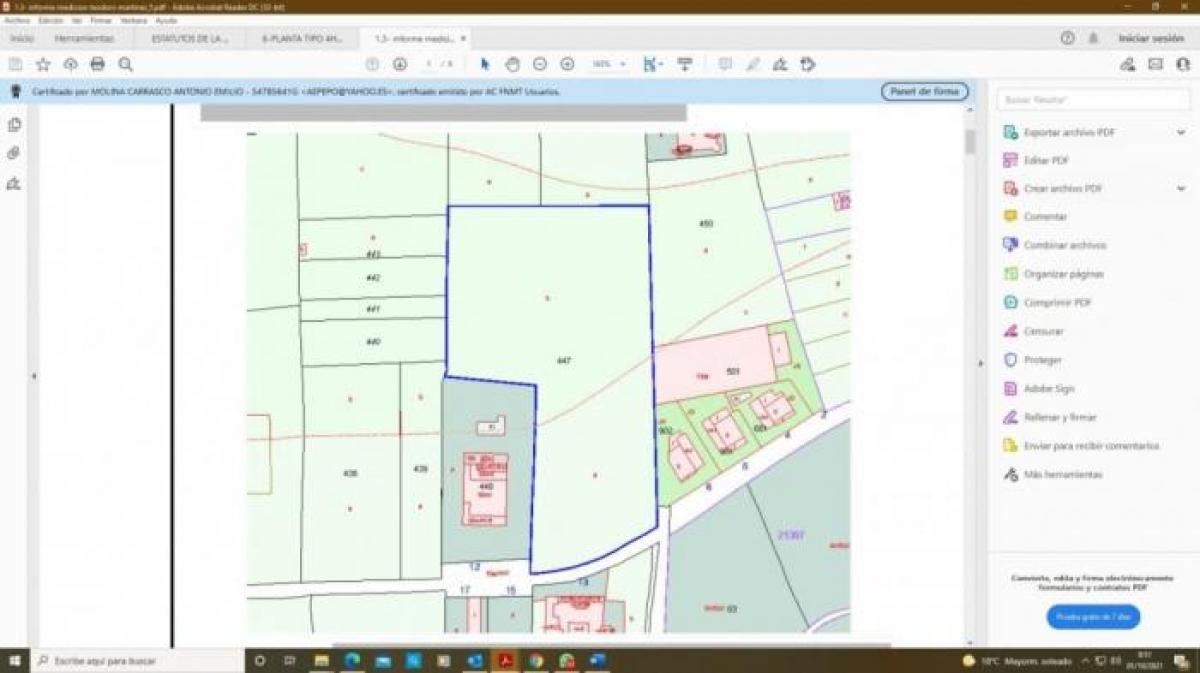Select Combinar archivos tool
The height and width of the screenshot is (673, 1200).
pos(1058,245)
